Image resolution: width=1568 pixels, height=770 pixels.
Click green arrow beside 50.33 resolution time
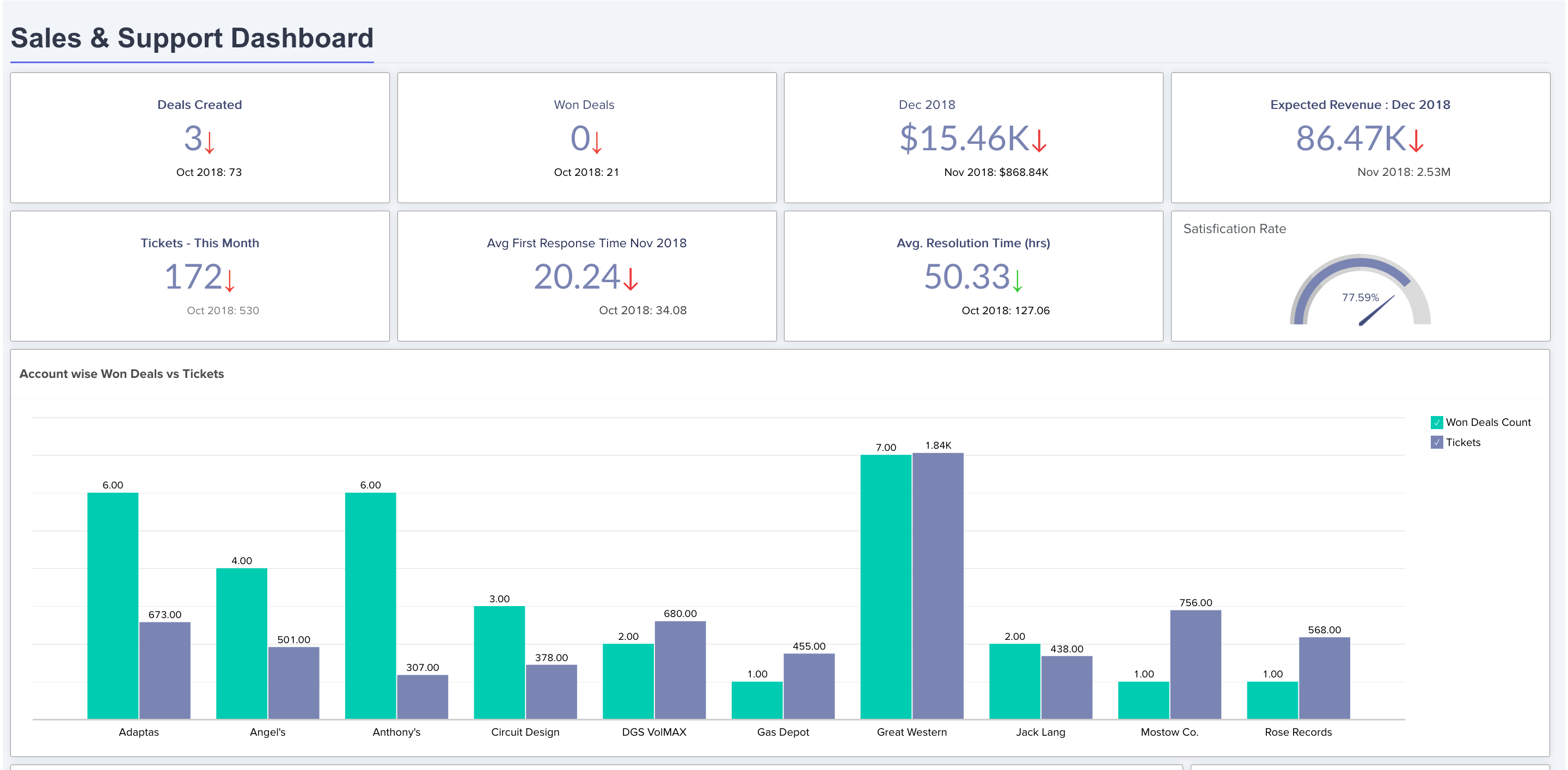click(x=1017, y=280)
